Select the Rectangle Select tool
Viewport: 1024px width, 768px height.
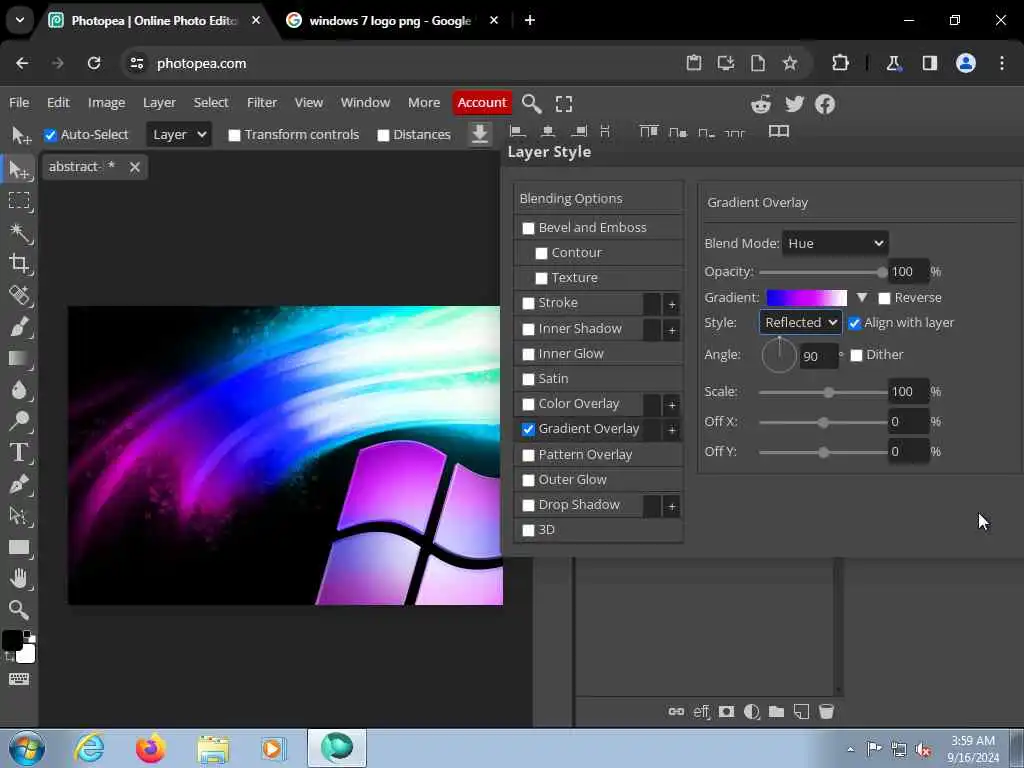tap(19, 200)
